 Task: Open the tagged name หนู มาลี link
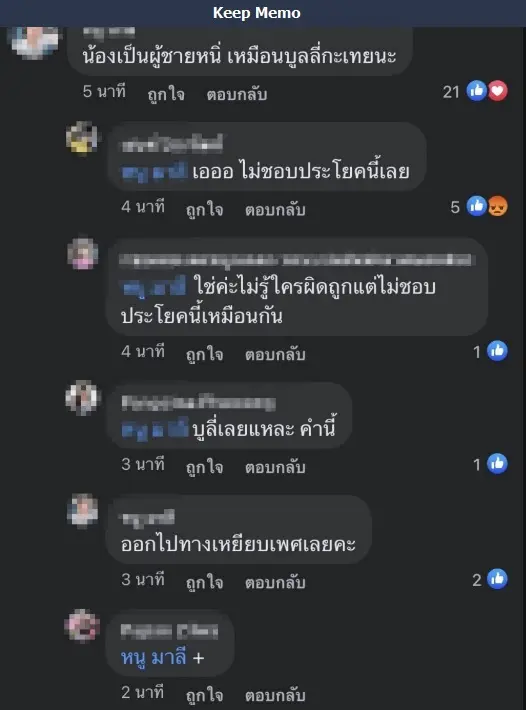pyautogui.click(x=153, y=658)
